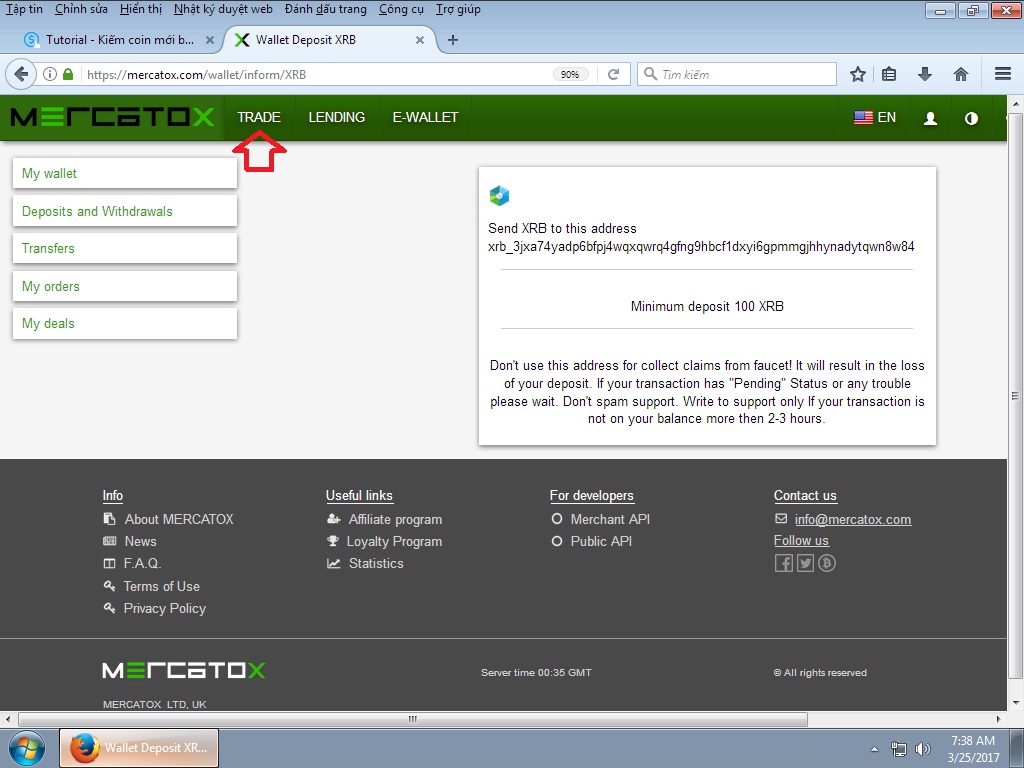Toggle the contrast theme icon

click(971, 118)
